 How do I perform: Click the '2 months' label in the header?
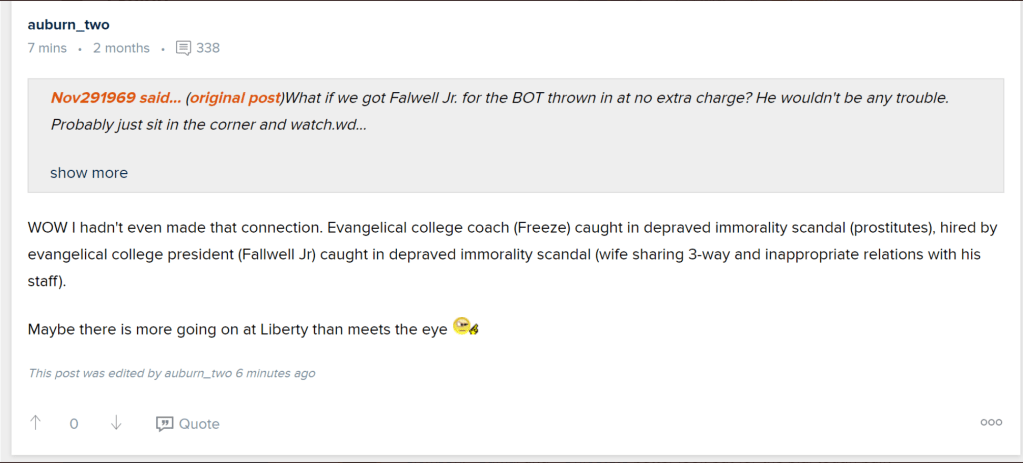121,48
